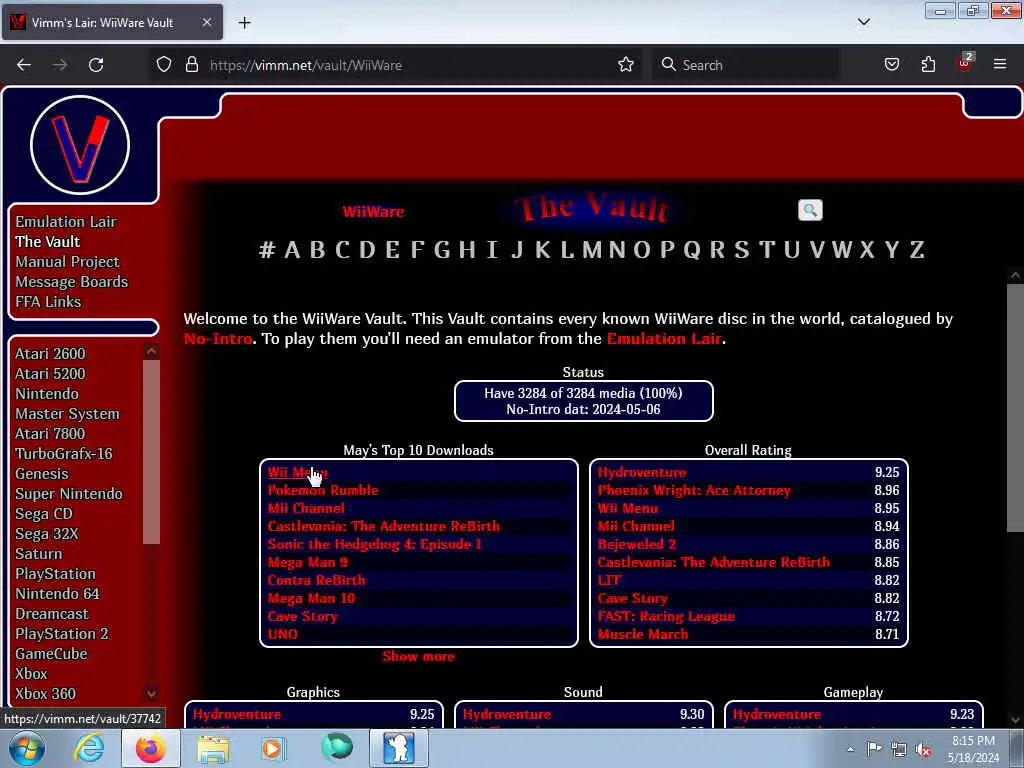Open FFA Links in the sidebar

click(48, 302)
